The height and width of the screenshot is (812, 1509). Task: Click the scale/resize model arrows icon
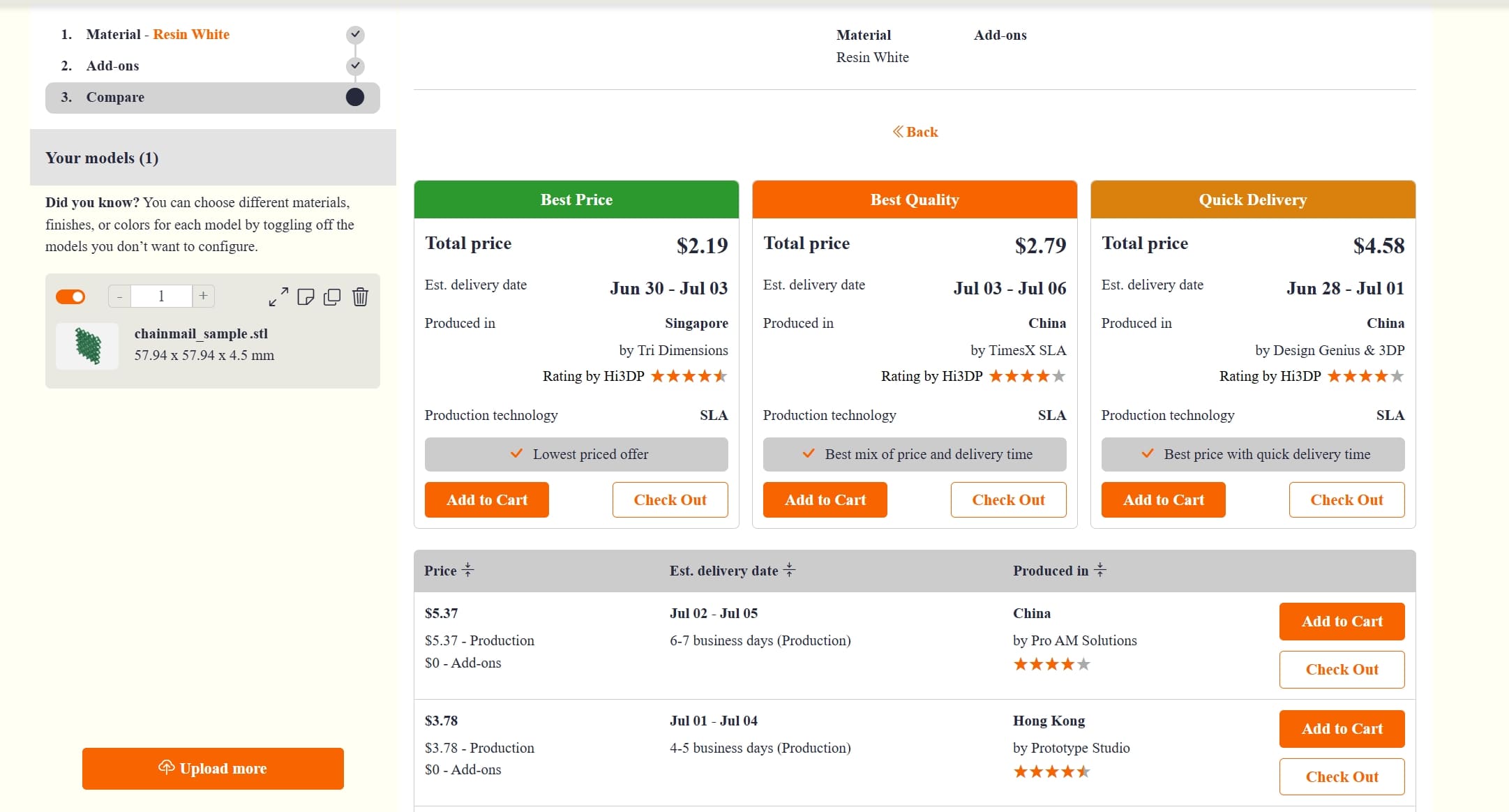click(278, 297)
